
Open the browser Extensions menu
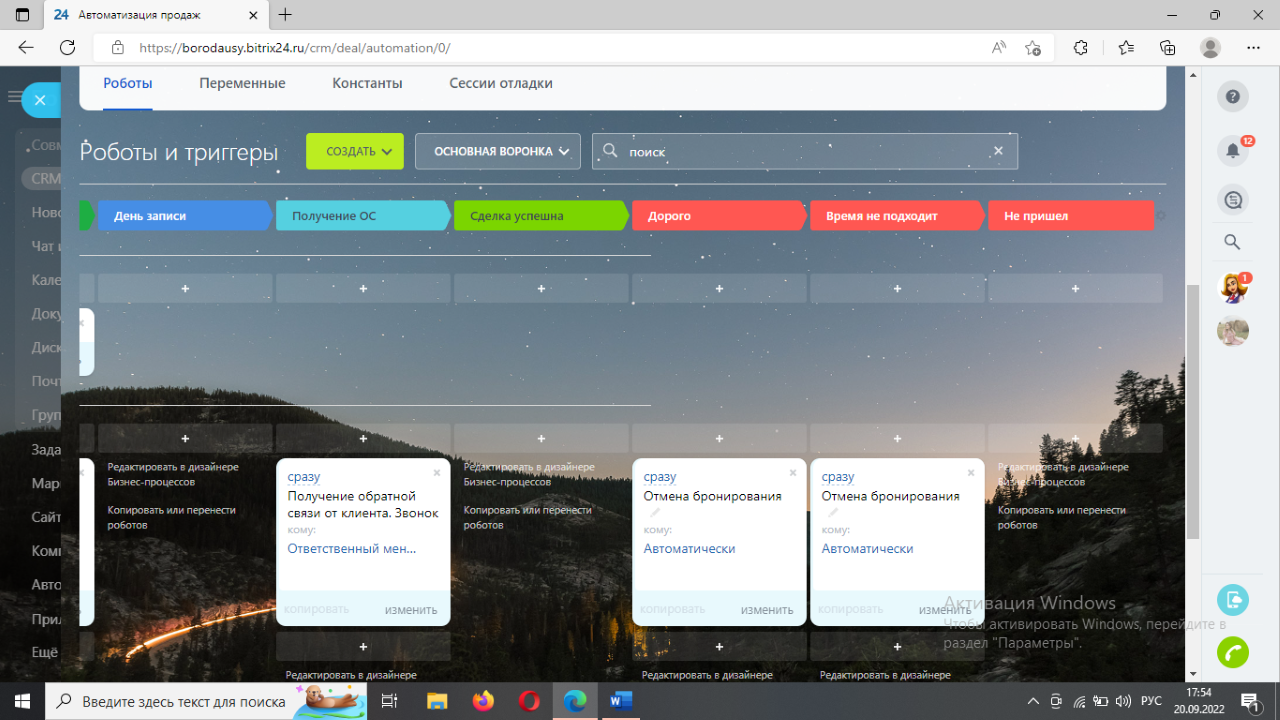point(1080,47)
